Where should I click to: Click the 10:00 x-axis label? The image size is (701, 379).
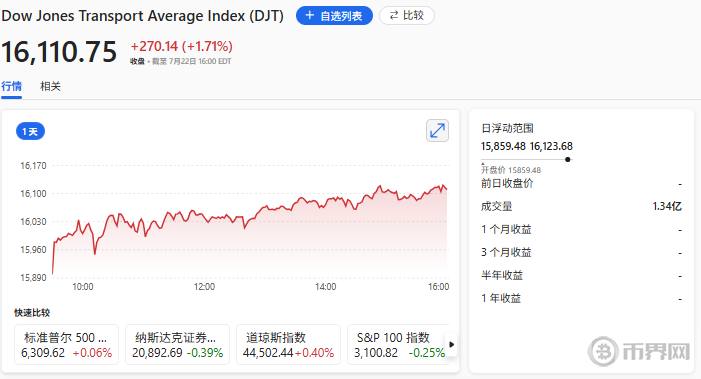(83, 286)
